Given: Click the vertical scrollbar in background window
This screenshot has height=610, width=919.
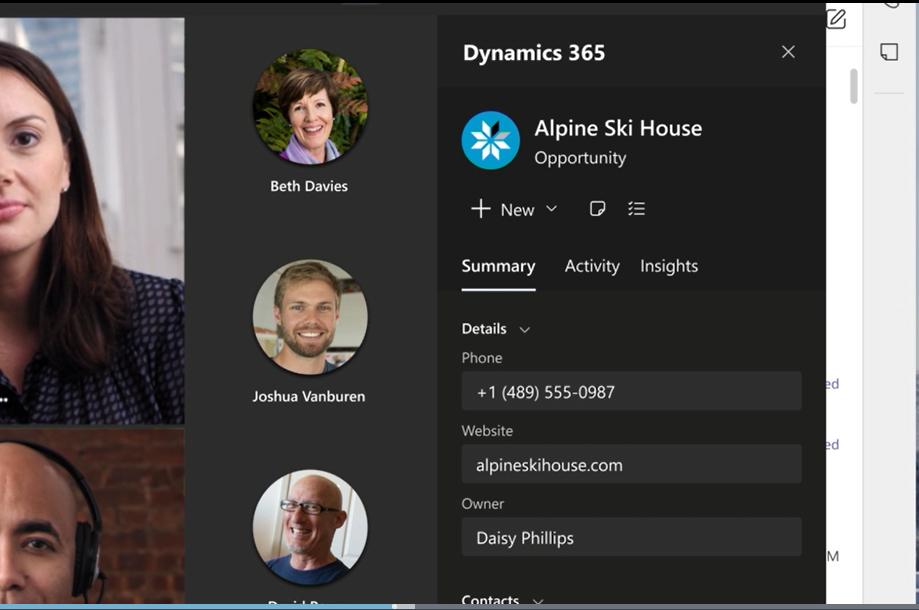Looking at the screenshot, I should click(x=854, y=86).
